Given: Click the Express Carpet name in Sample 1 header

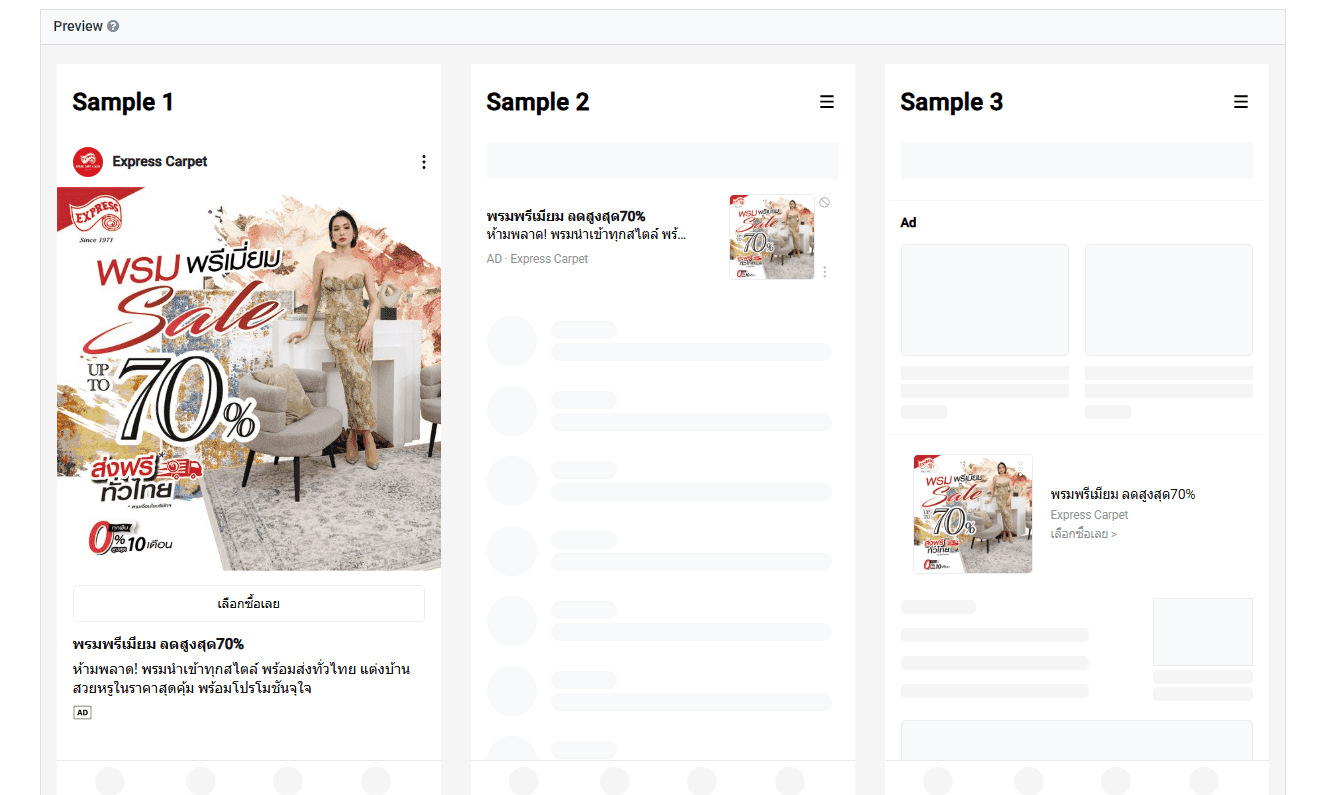Looking at the screenshot, I should click(160, 162).
